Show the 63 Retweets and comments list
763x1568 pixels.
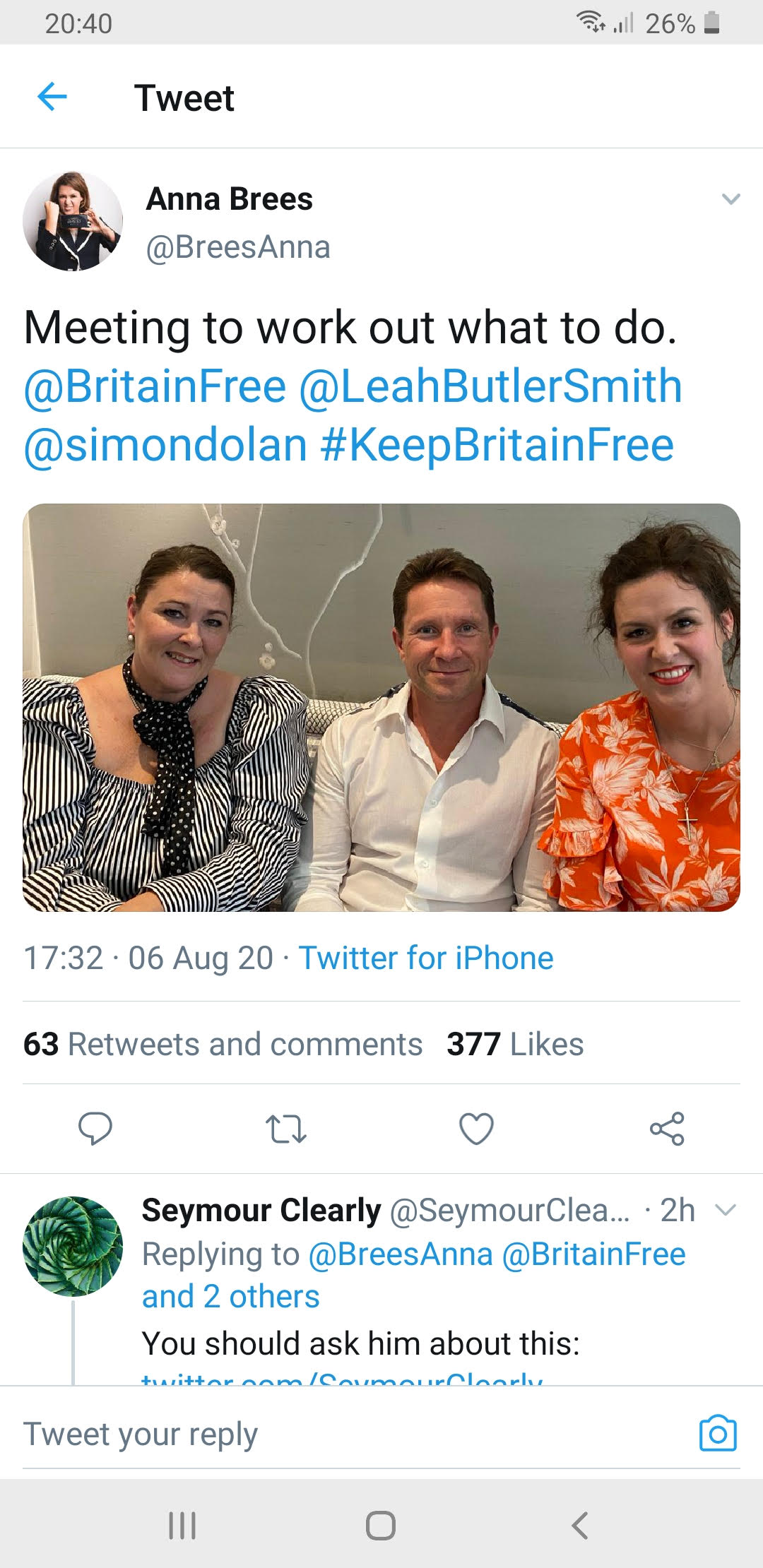tap(223, 1044)
